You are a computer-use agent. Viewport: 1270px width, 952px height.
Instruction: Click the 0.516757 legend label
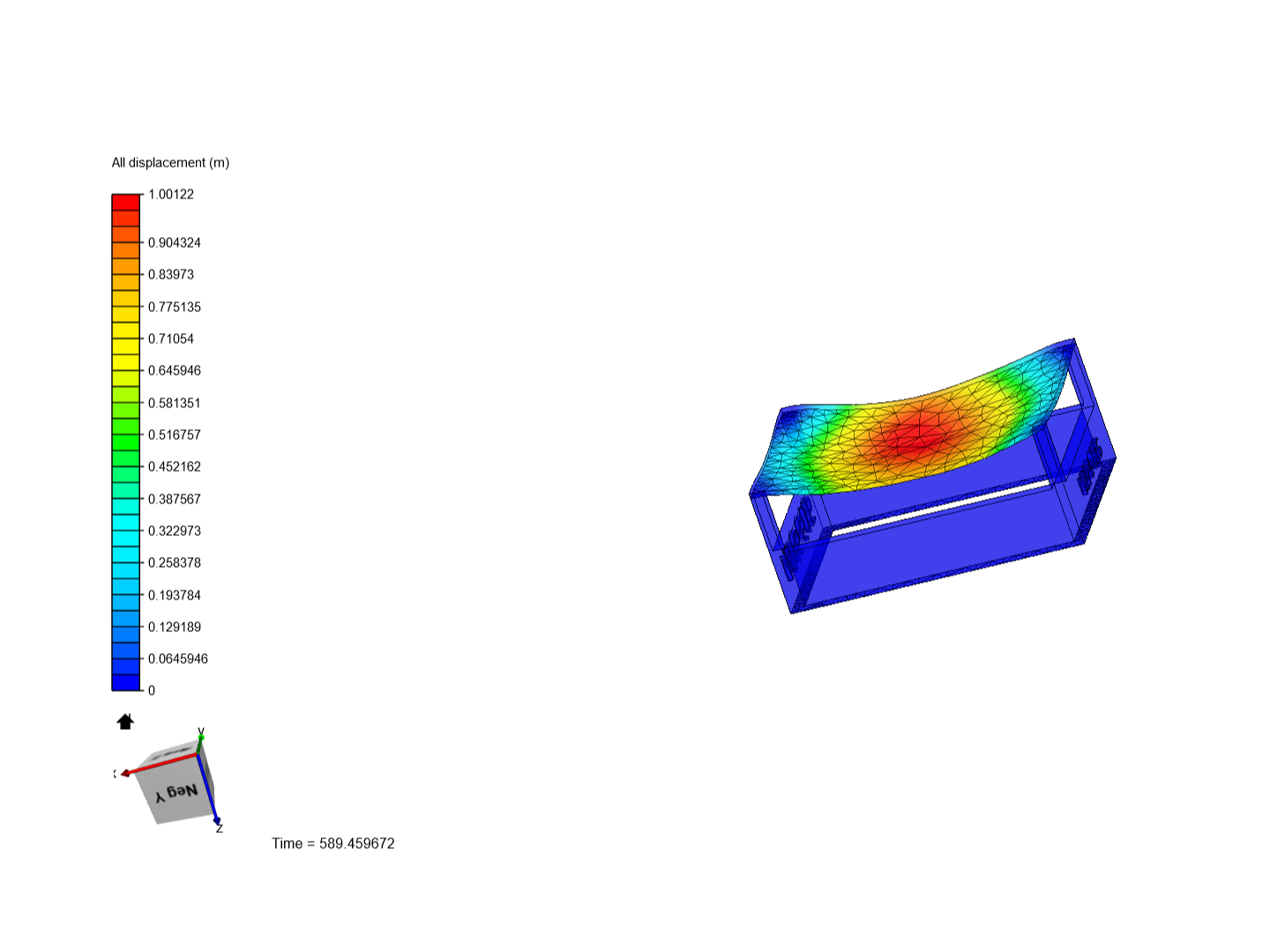tap(175, 435)
